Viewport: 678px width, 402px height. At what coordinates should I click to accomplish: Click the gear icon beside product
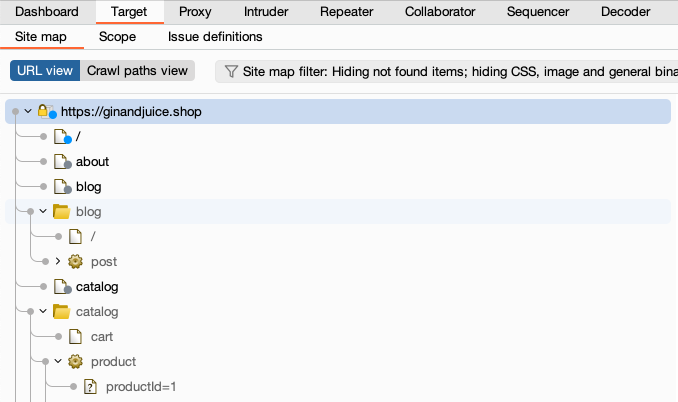[74, 361]
